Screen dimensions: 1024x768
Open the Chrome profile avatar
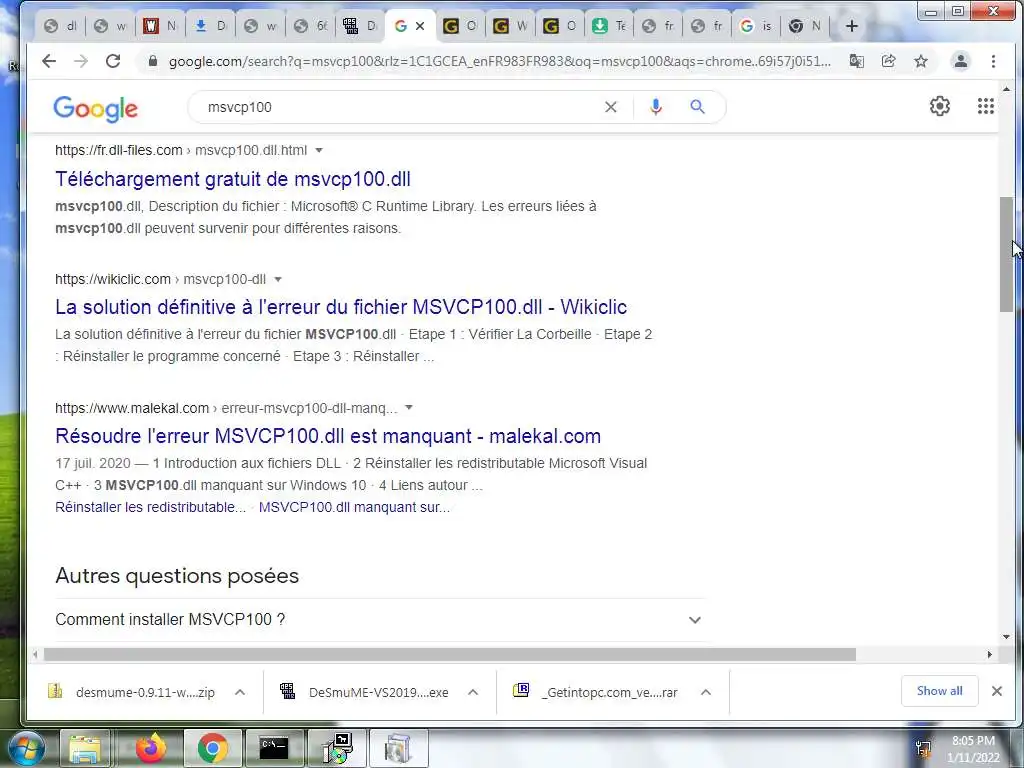coord(961,61)
